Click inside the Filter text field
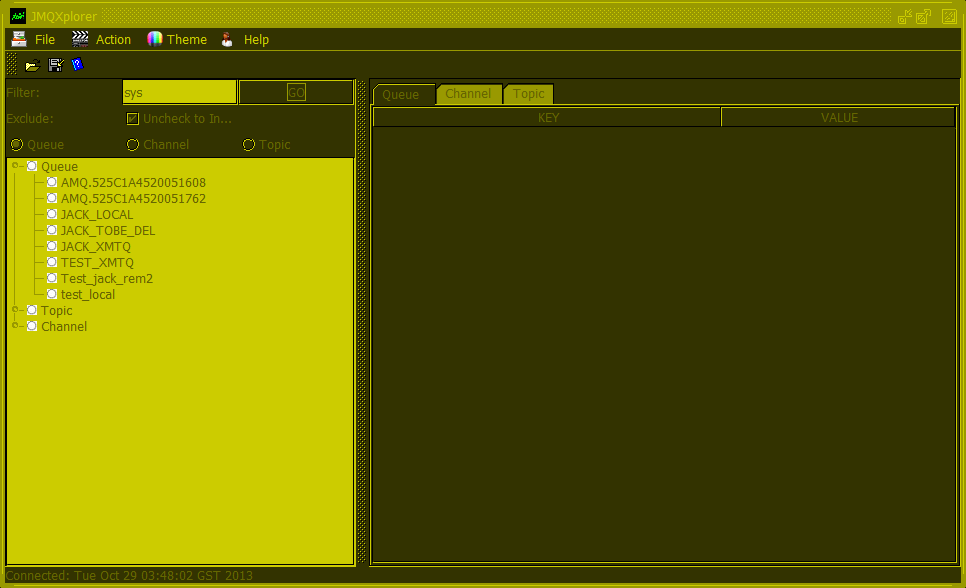The width and height of the screenshot is (966, 588). [178, 91]
